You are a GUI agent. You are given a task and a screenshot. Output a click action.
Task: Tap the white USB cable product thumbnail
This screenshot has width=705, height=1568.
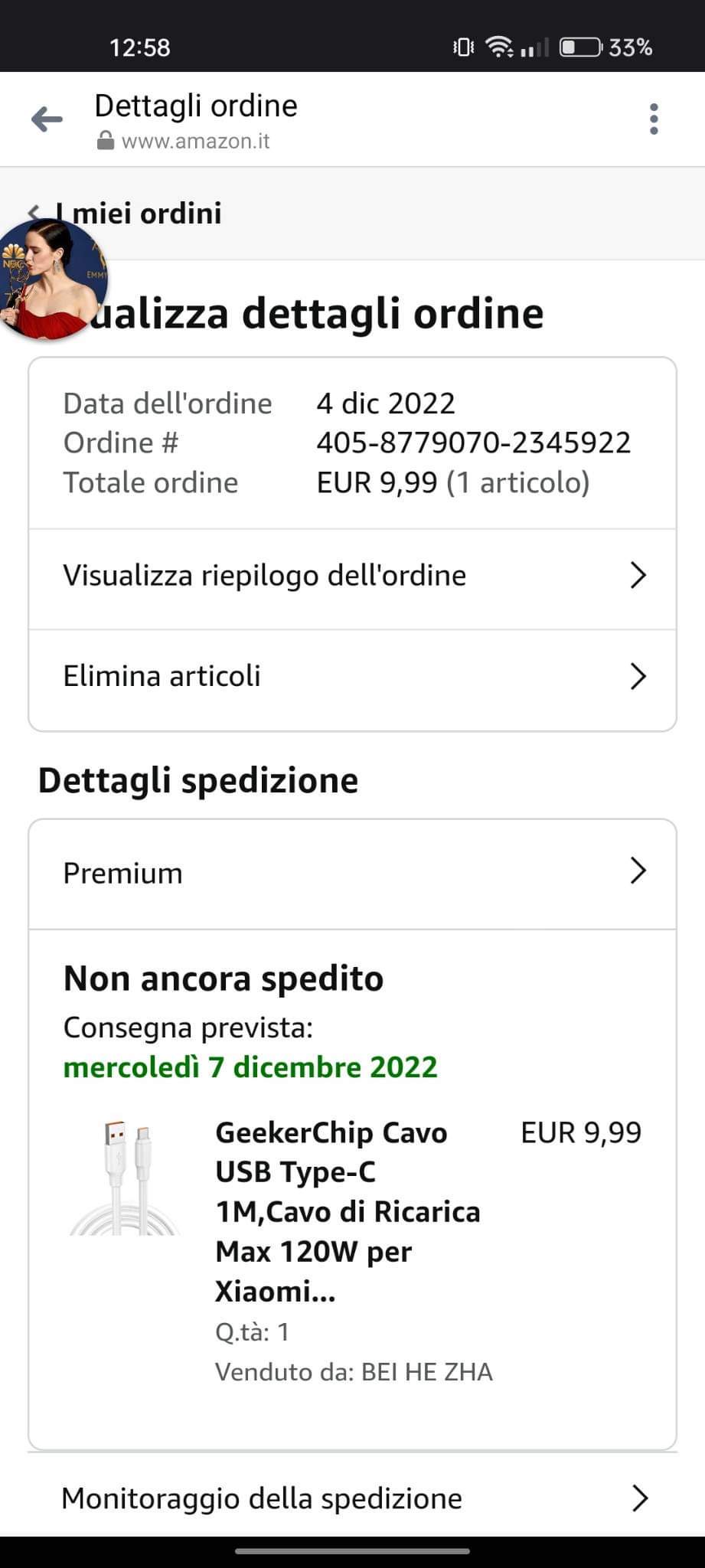[125, 1178]
